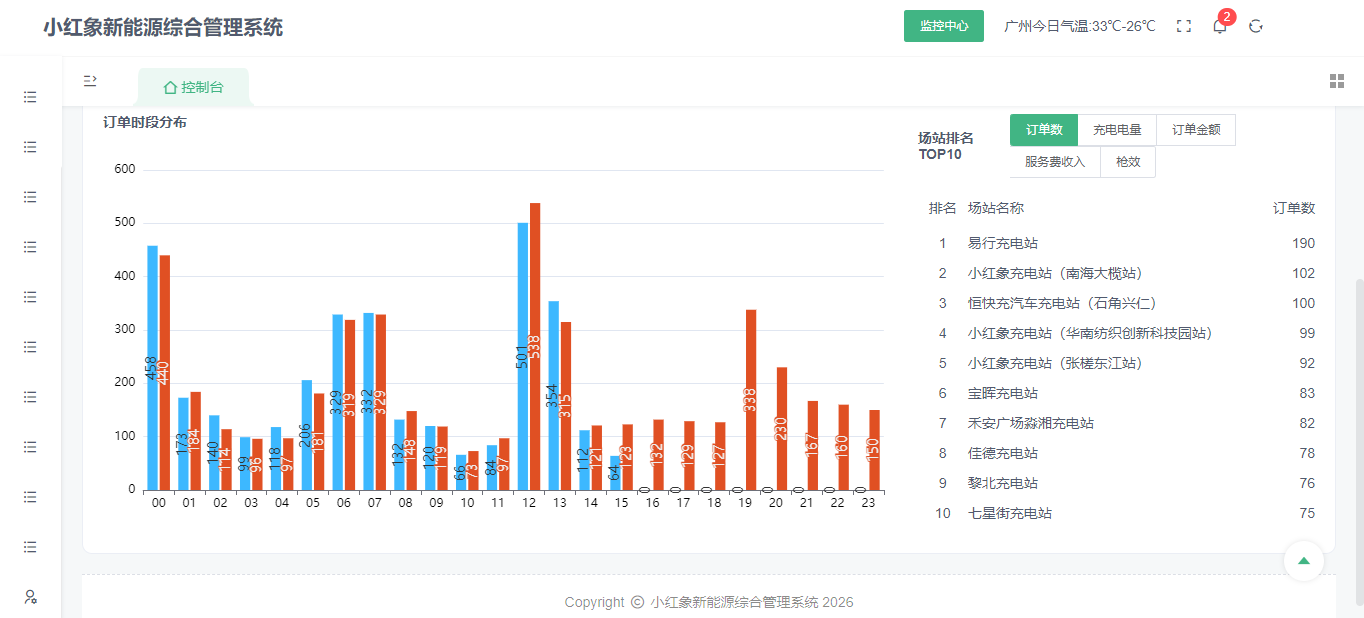Open the grid tabs menu icon
The width and height of the screenshot is (1364, 618).
1337,81
